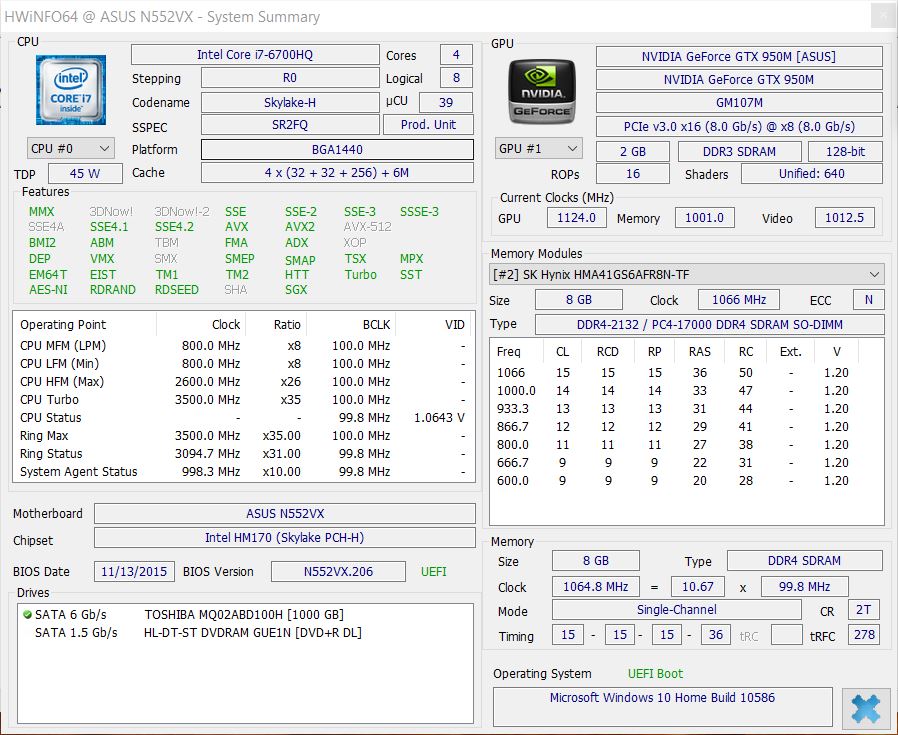Expand the GPU #1 selector dropdown
This screenshot has width=898, height=735.
(x=538, y=148)
